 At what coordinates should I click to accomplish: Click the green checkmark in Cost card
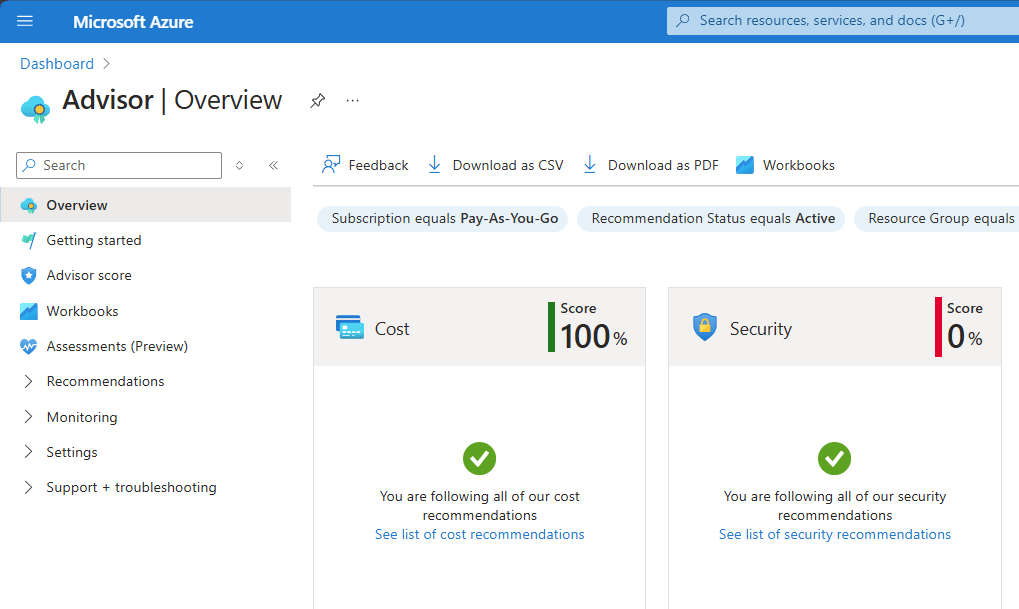click(x=480, y=459)
